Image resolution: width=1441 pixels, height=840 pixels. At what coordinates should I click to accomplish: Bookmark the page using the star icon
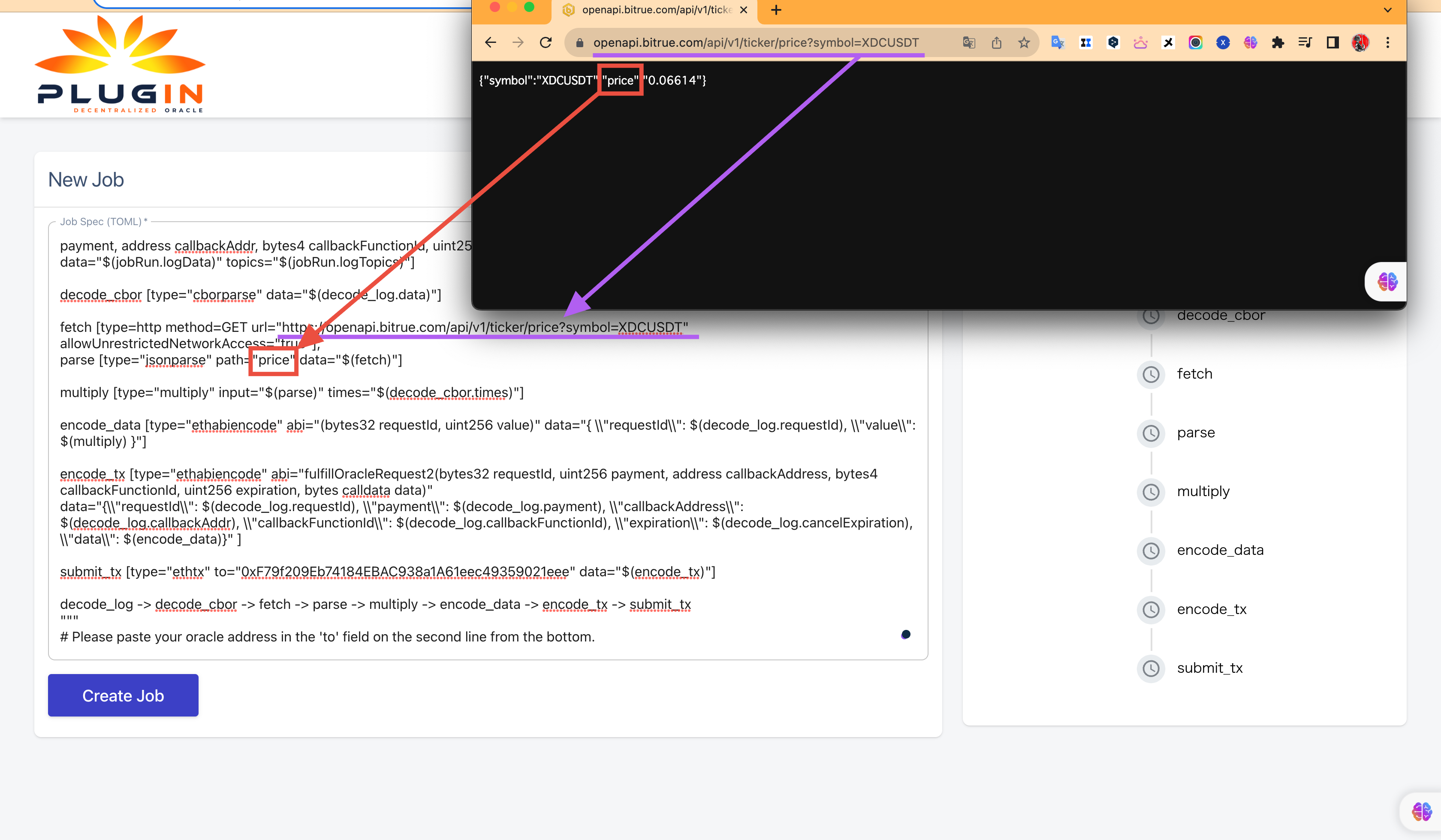[1023, 42]
